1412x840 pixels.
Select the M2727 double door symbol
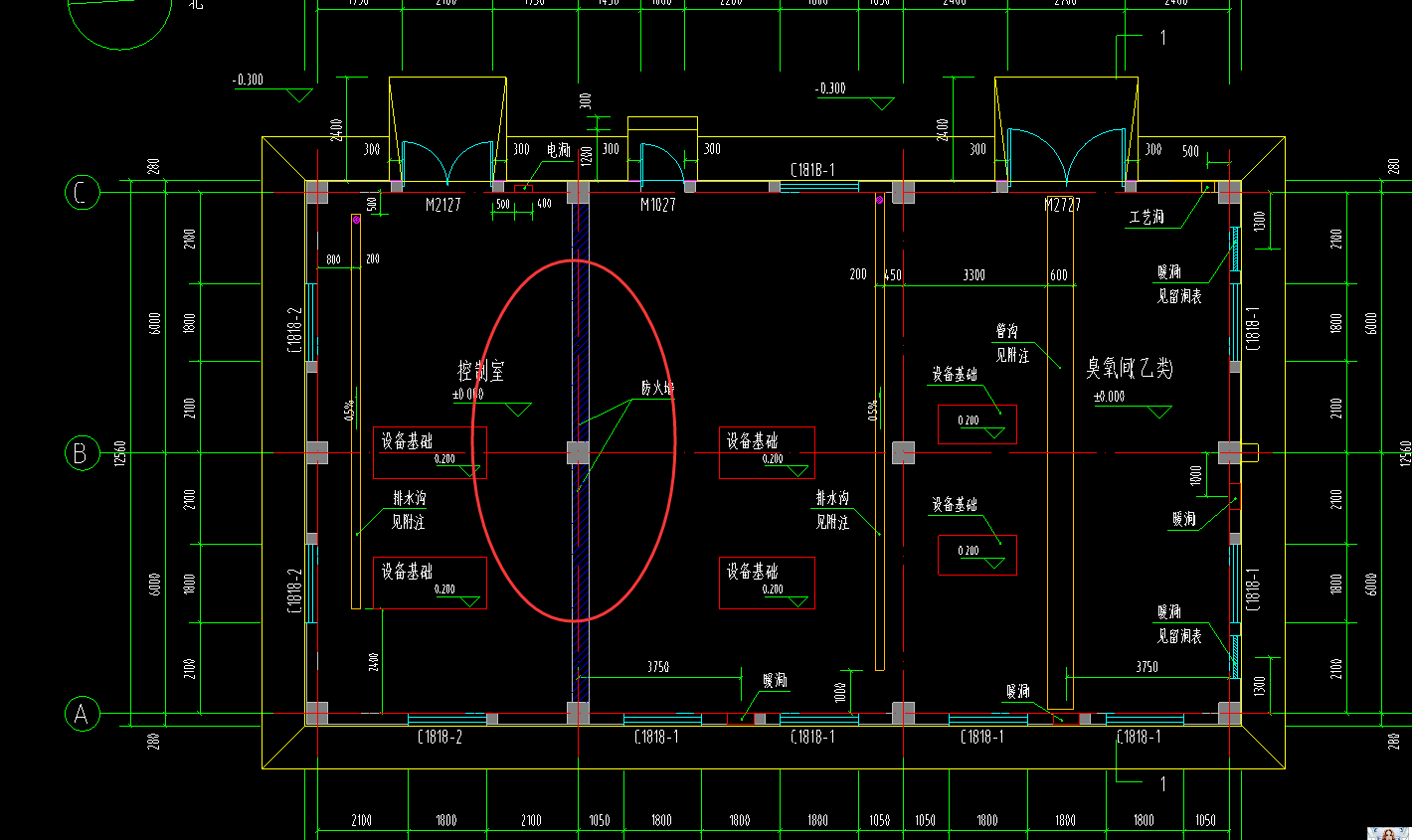[1067, 157]
